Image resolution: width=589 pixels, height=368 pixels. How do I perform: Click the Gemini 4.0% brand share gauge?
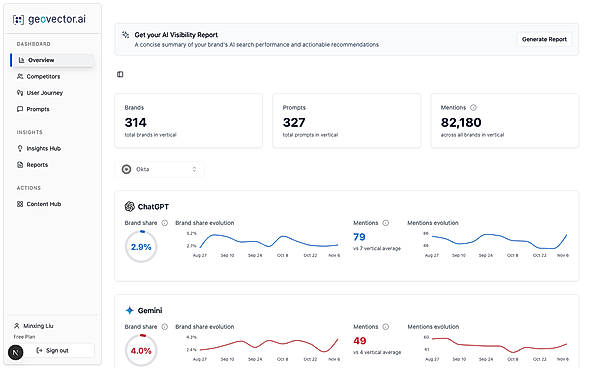point(141,350)
